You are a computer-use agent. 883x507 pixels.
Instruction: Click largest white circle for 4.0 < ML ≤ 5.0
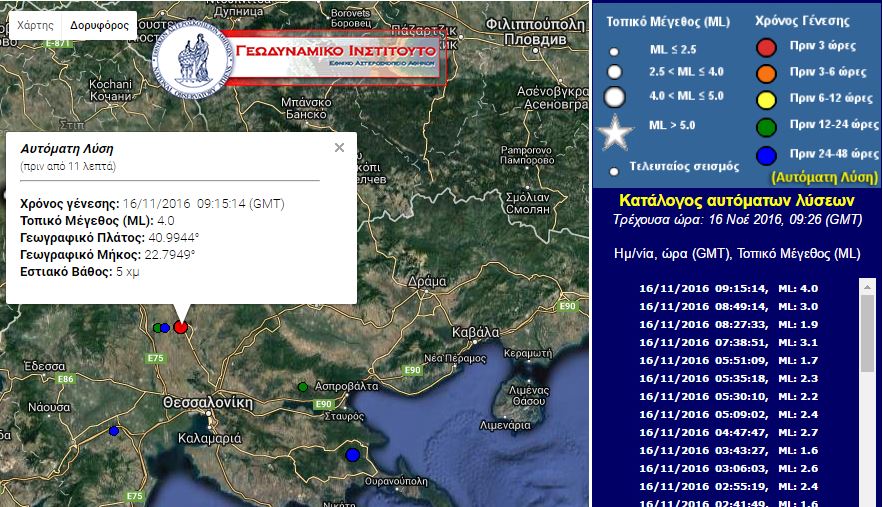click(615, 97)
